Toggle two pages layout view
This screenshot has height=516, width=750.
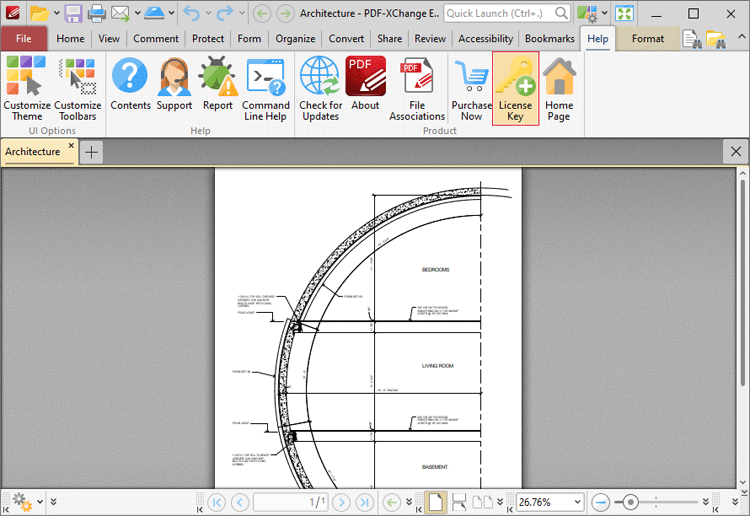coord(483,502)
